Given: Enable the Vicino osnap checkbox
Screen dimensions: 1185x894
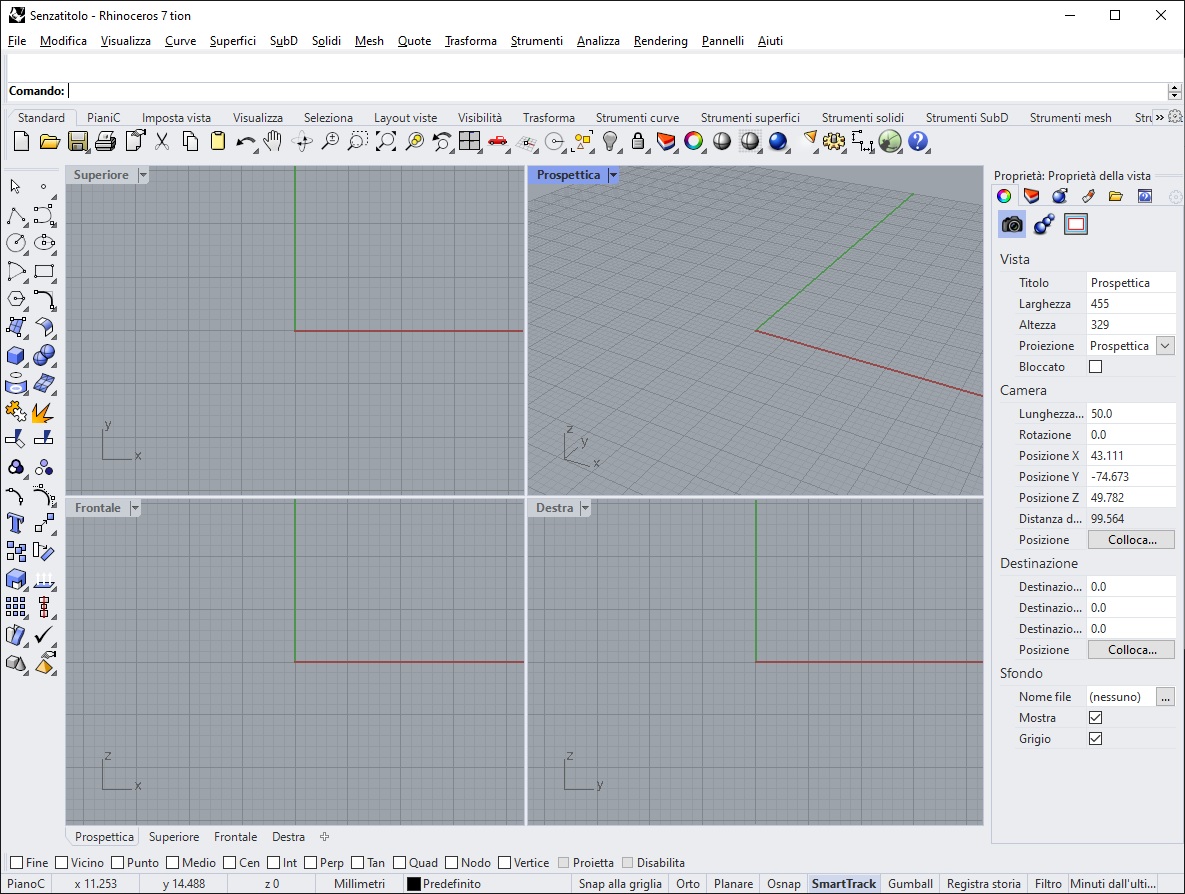Looking at the screenshot, I should (x=62, y=862).
